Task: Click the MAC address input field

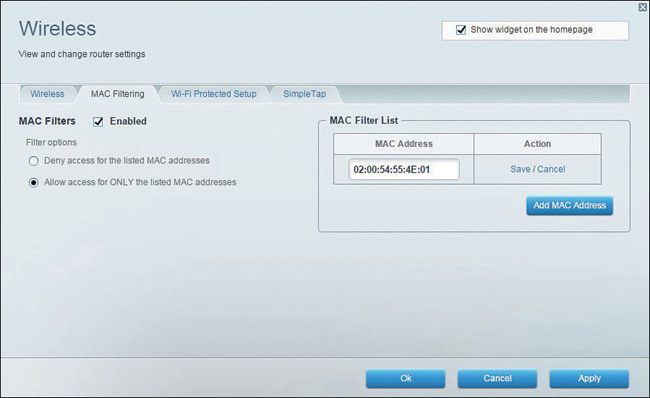Action: tap(404, 170)
